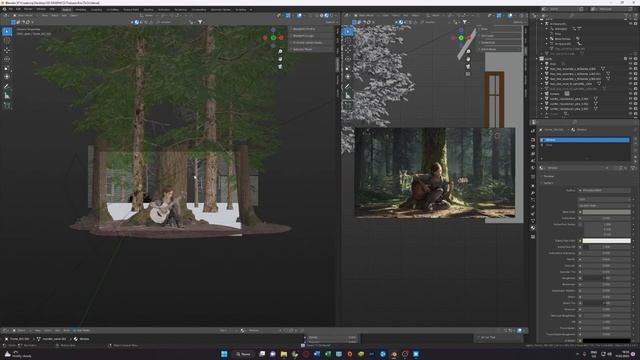Image resolution: width=640 pixels, height=360 pixels.
Task: Select the Rotate tool in left viewport
Action: [7, 59]
